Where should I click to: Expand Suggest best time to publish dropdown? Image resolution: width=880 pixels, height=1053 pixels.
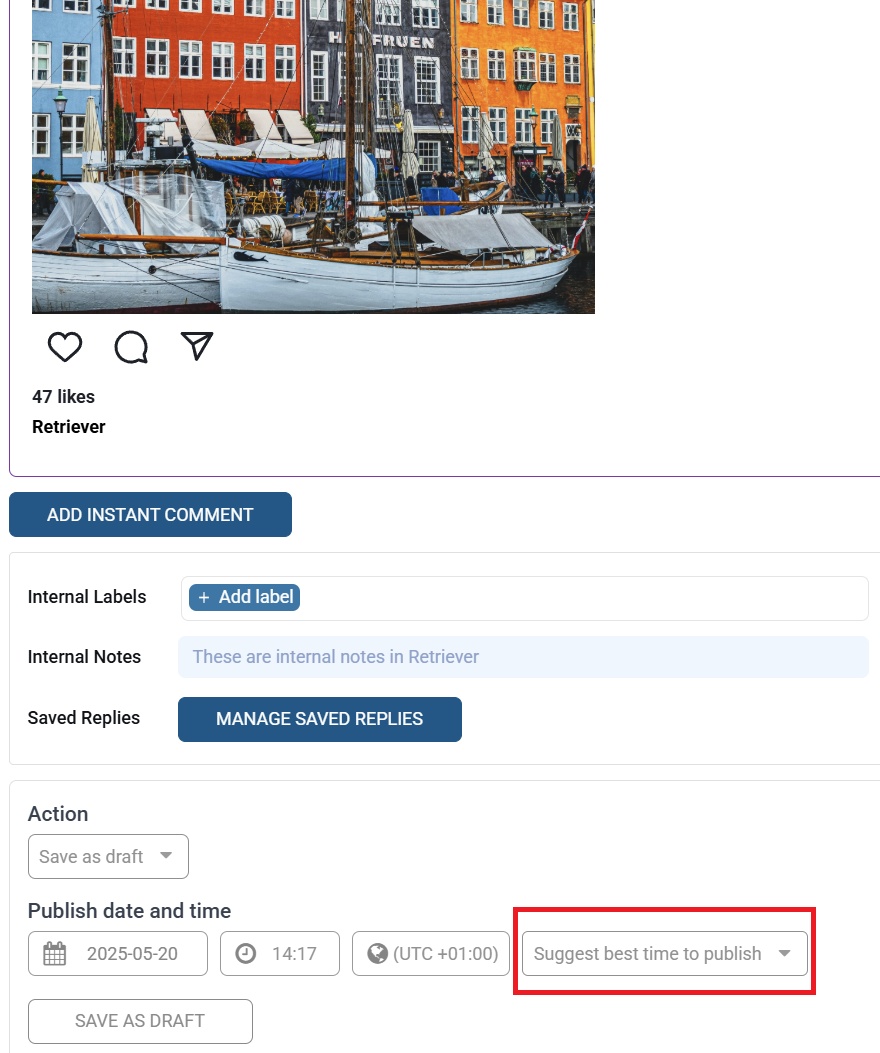[x=665, y=954]
